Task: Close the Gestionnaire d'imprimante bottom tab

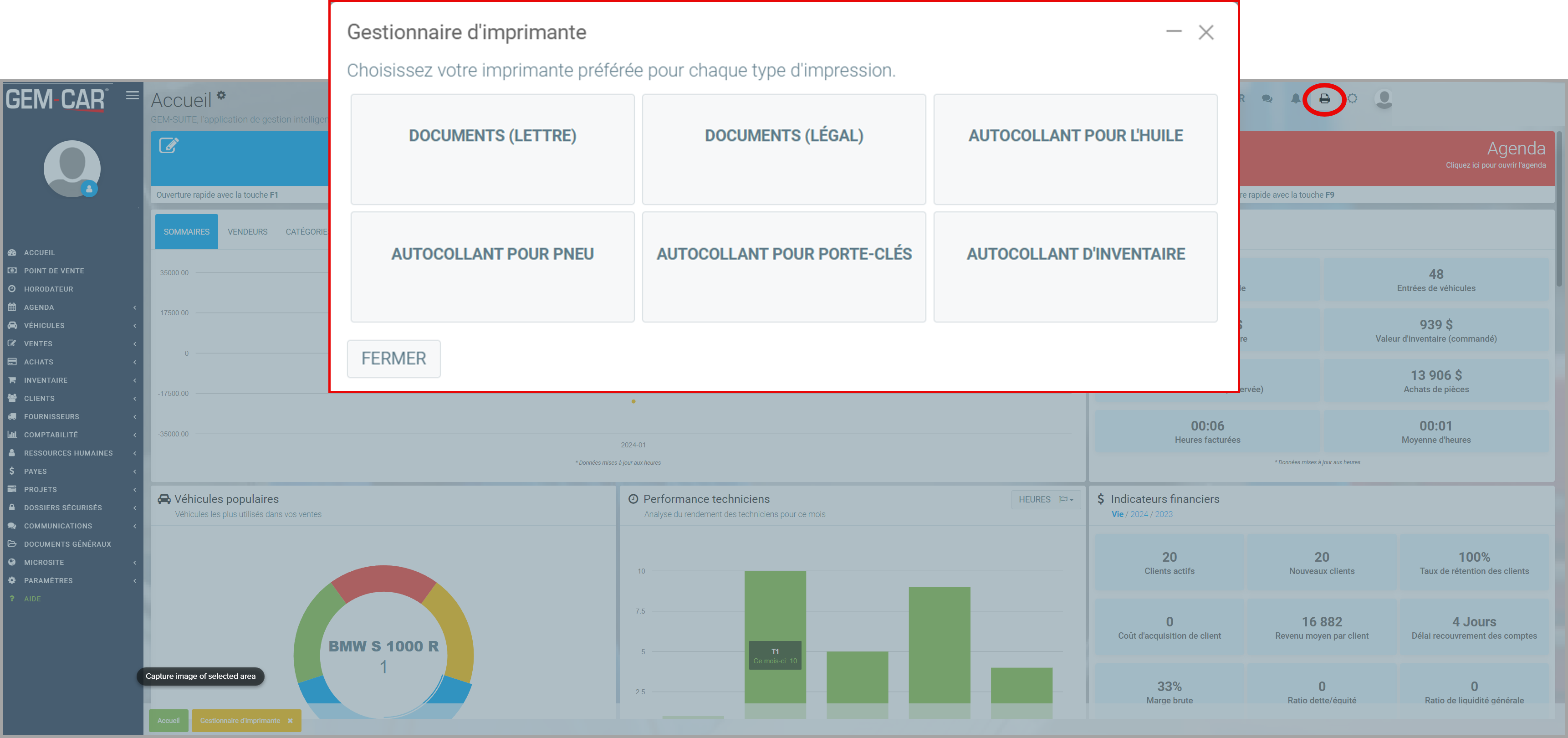Action: [x=291, y=720]
